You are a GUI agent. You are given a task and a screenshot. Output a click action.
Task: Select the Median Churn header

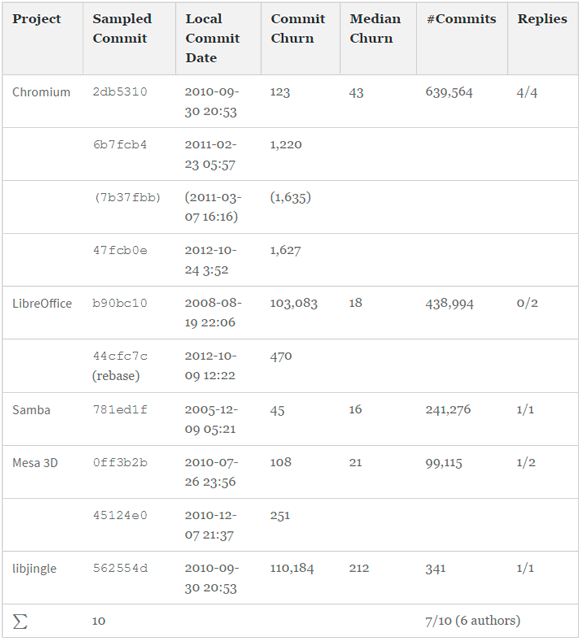coord(375,29)
